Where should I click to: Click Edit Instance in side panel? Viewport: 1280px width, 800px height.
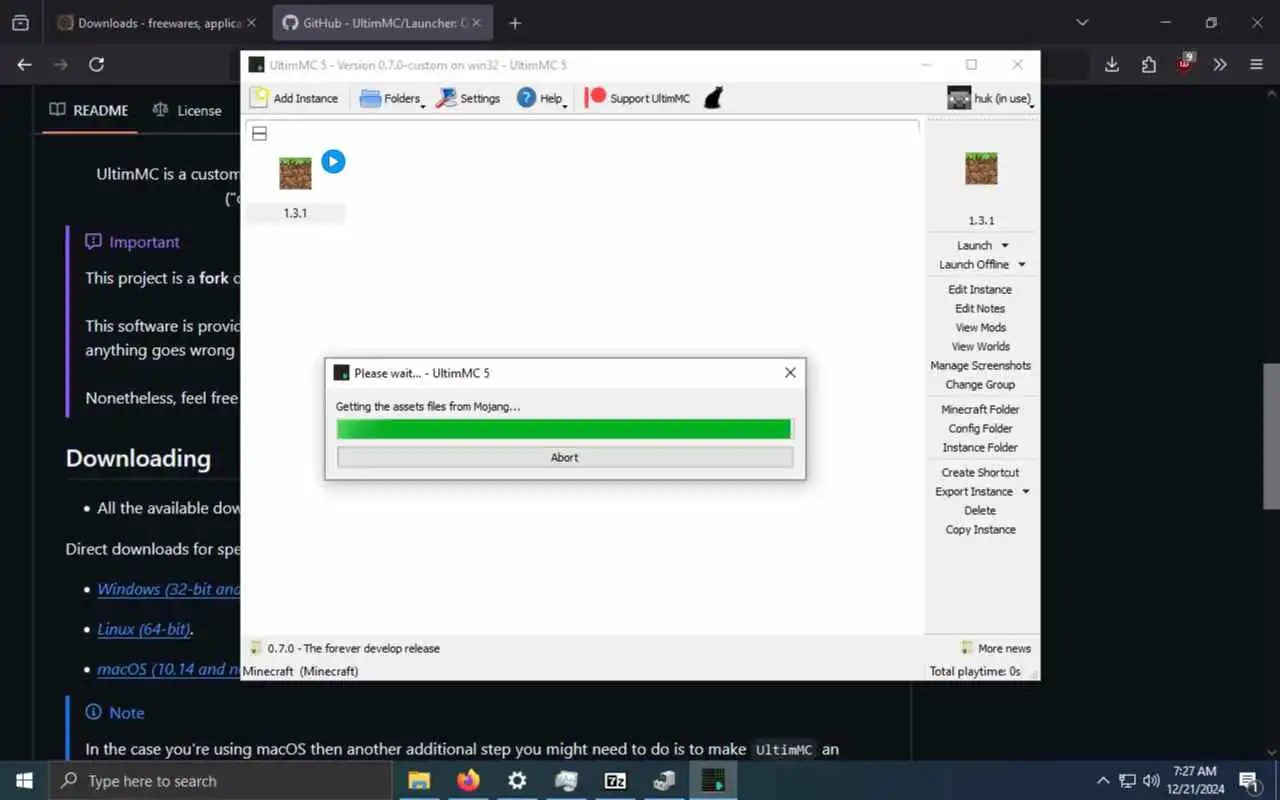click(980, 289)
